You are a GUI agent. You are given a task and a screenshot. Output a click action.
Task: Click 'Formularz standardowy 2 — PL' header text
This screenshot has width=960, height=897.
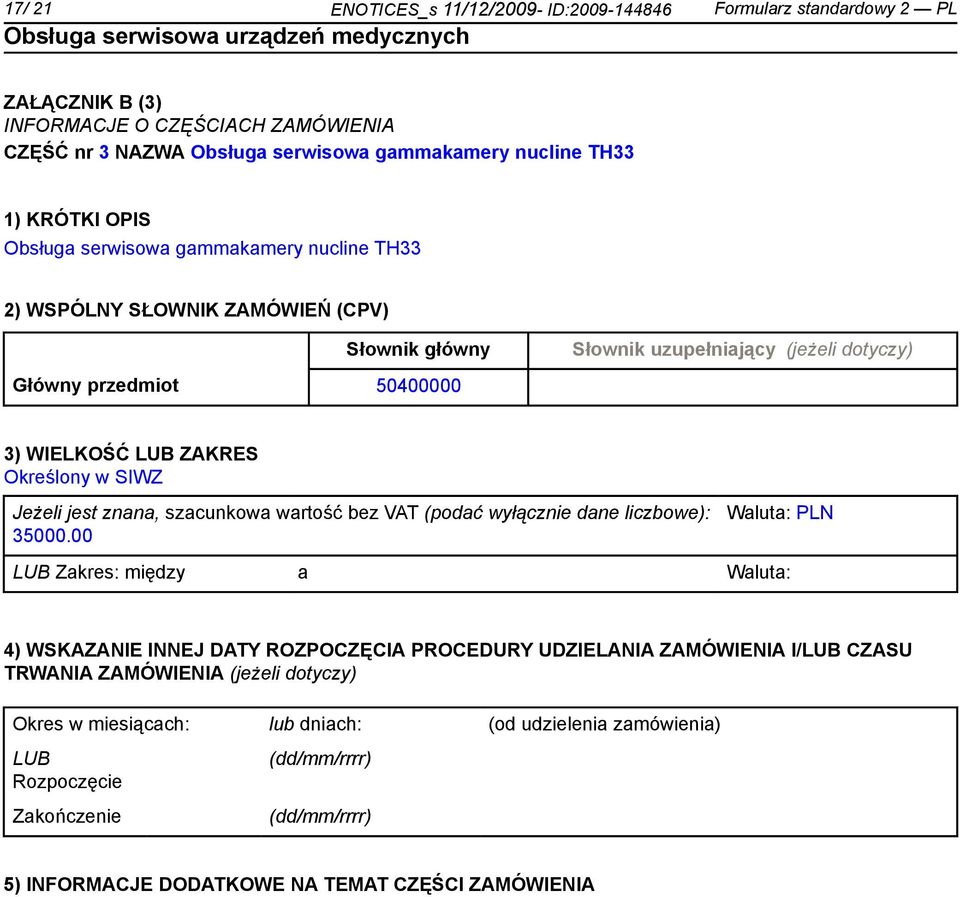point(835,9)
